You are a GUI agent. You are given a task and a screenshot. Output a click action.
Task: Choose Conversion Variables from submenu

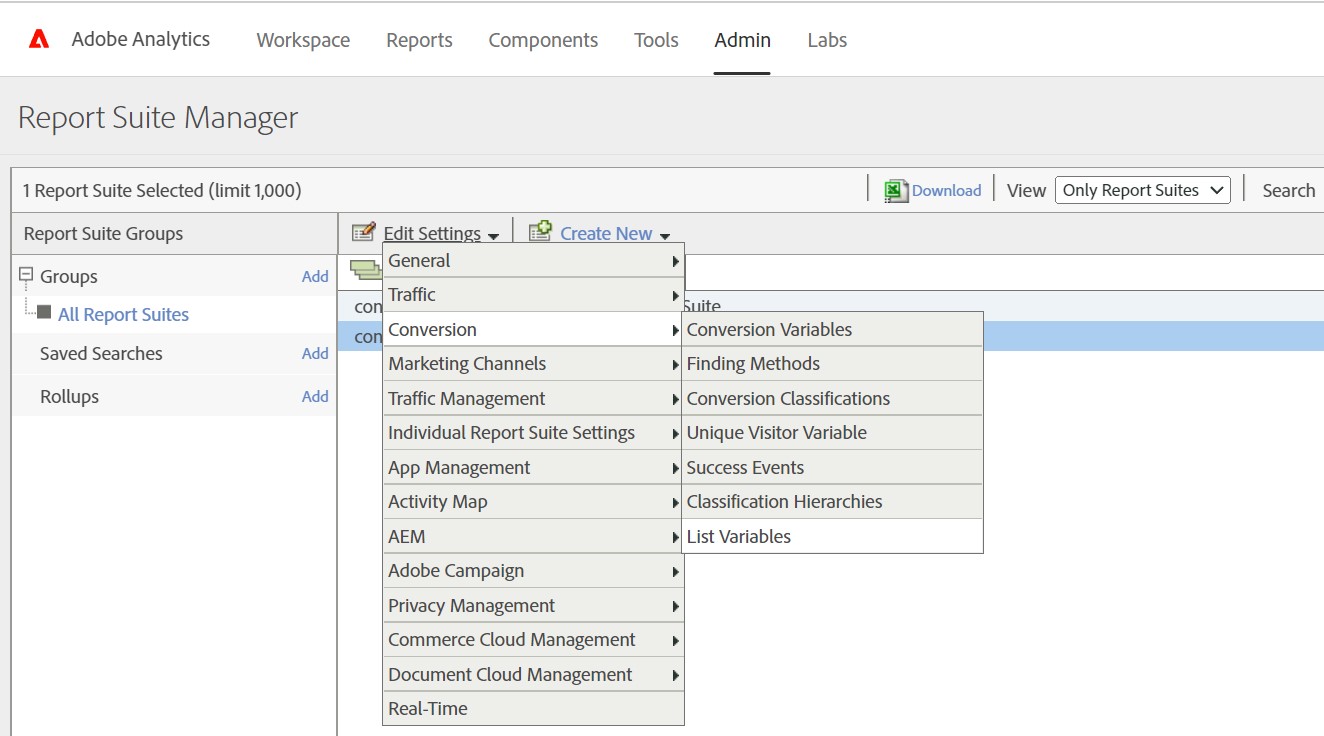(832, 329)
